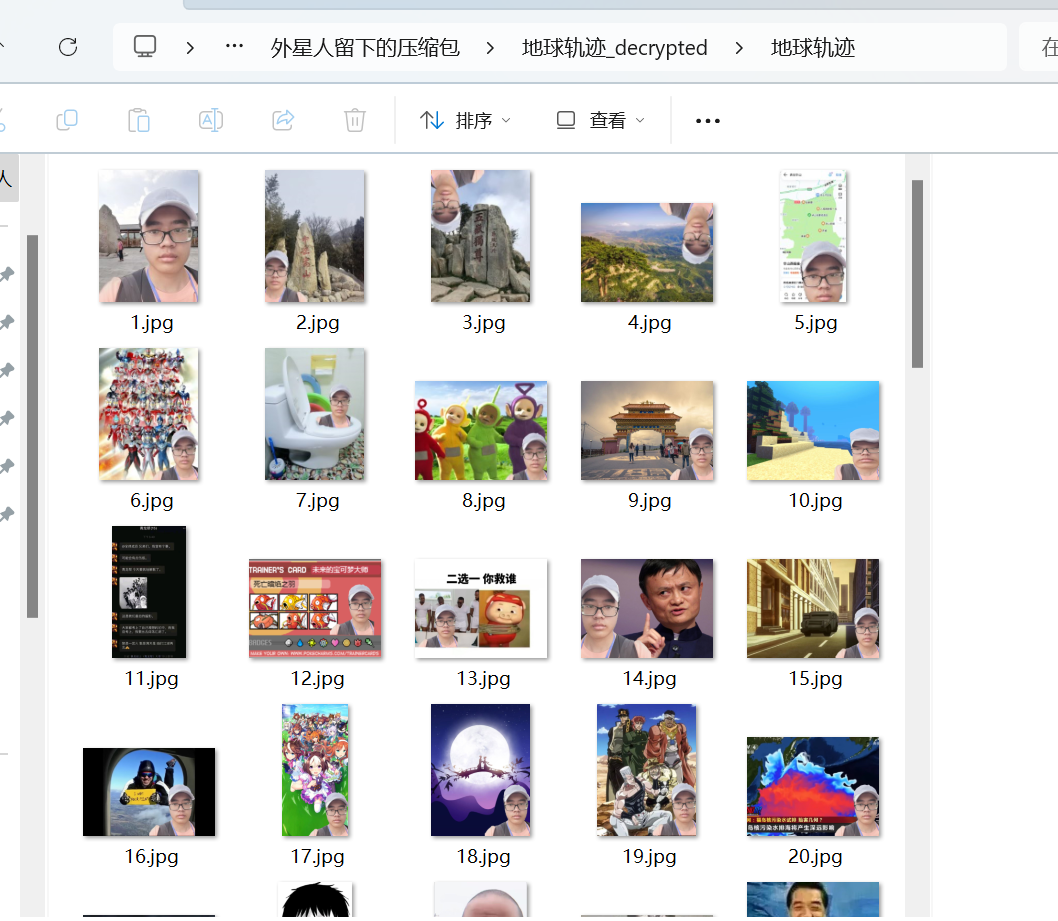Select the 6.jpg thumbnail
Screen dimensions: 1058x921
tap(148, 414)
